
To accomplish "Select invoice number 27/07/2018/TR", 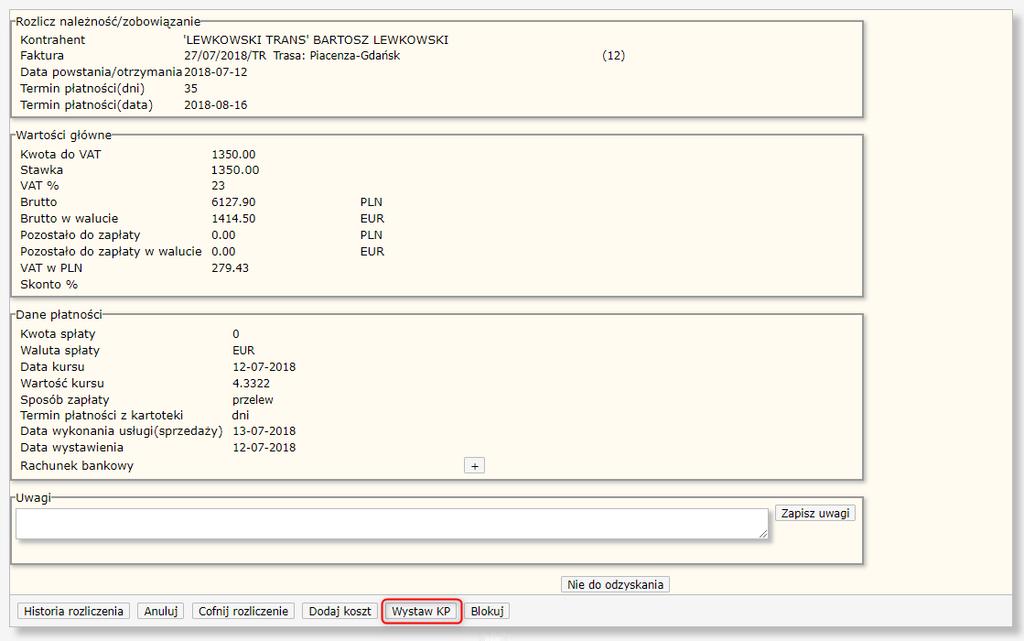I will point(225,55).
